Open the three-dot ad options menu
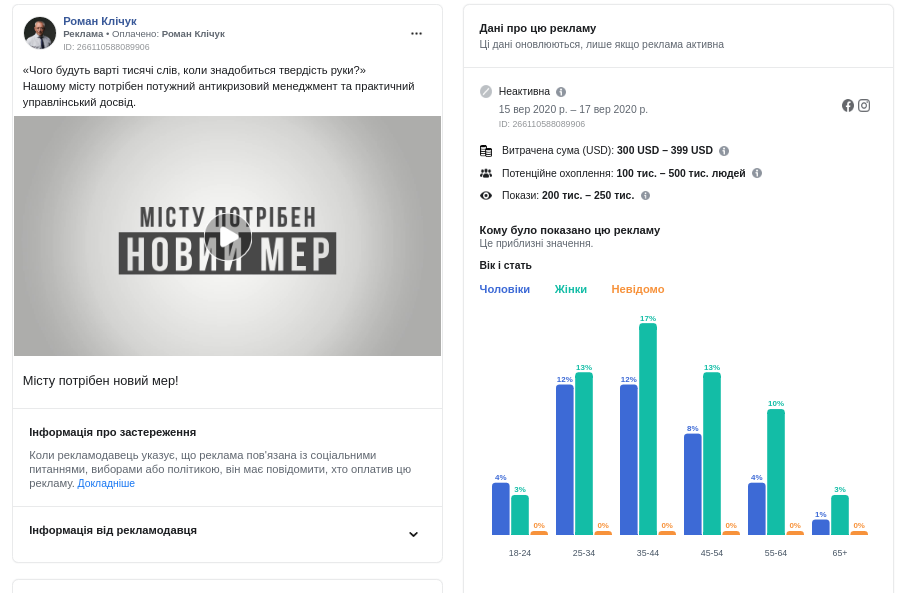903x593 pixels. (416, 33)
